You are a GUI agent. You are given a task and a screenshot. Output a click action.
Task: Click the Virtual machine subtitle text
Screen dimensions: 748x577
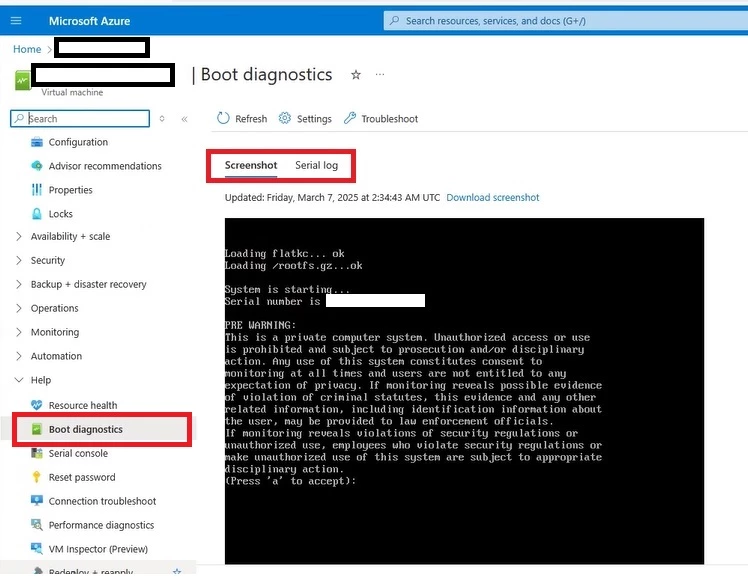(x=72, y=93)
